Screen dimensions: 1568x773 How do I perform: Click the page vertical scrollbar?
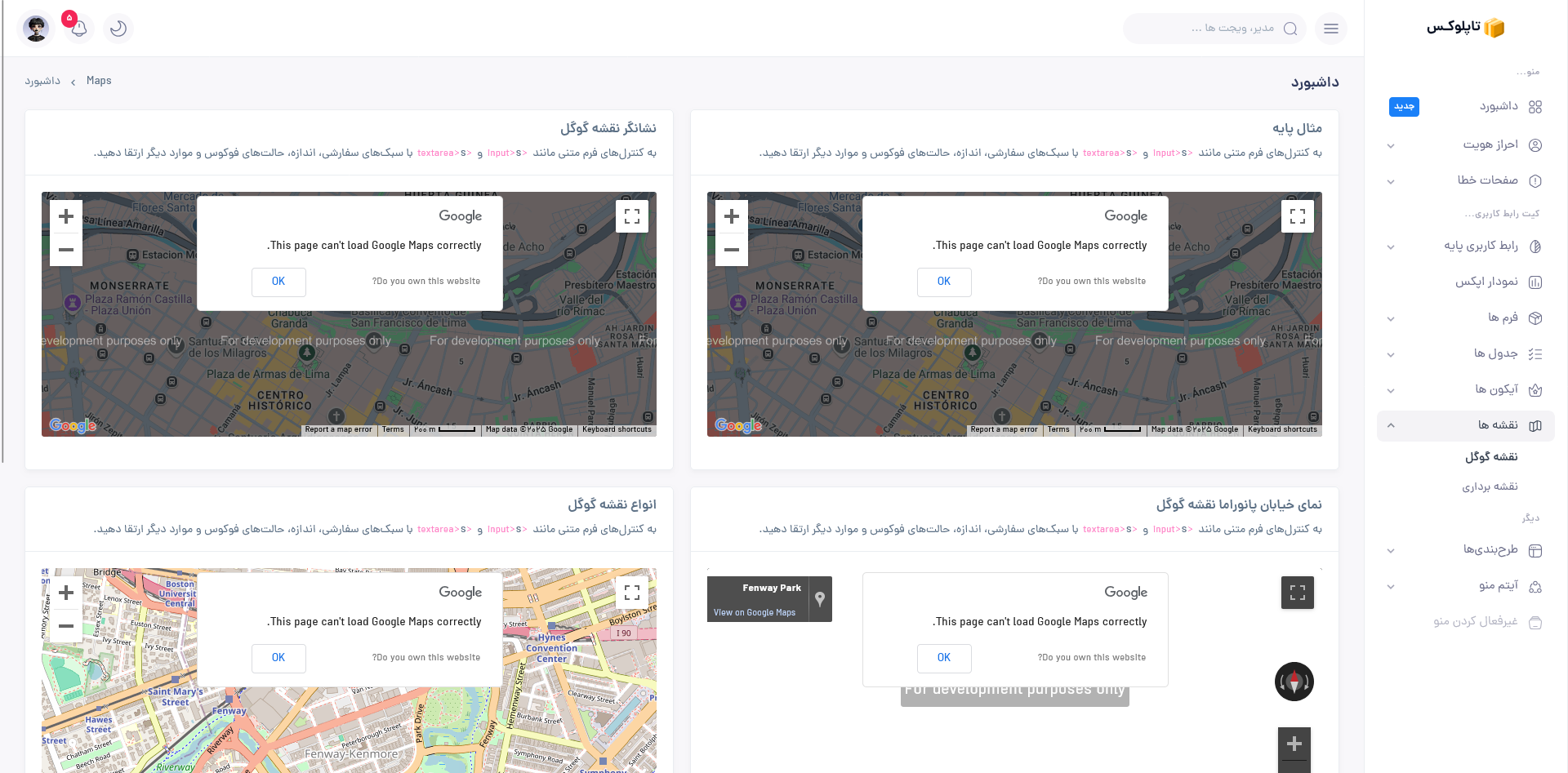click(x=2, y=233)
